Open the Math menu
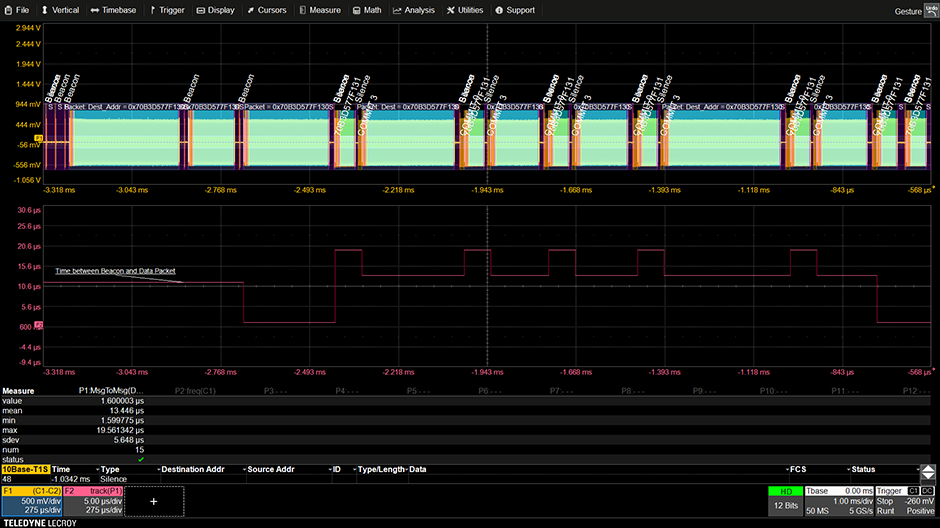940x528 pixels. coord(366,10)
